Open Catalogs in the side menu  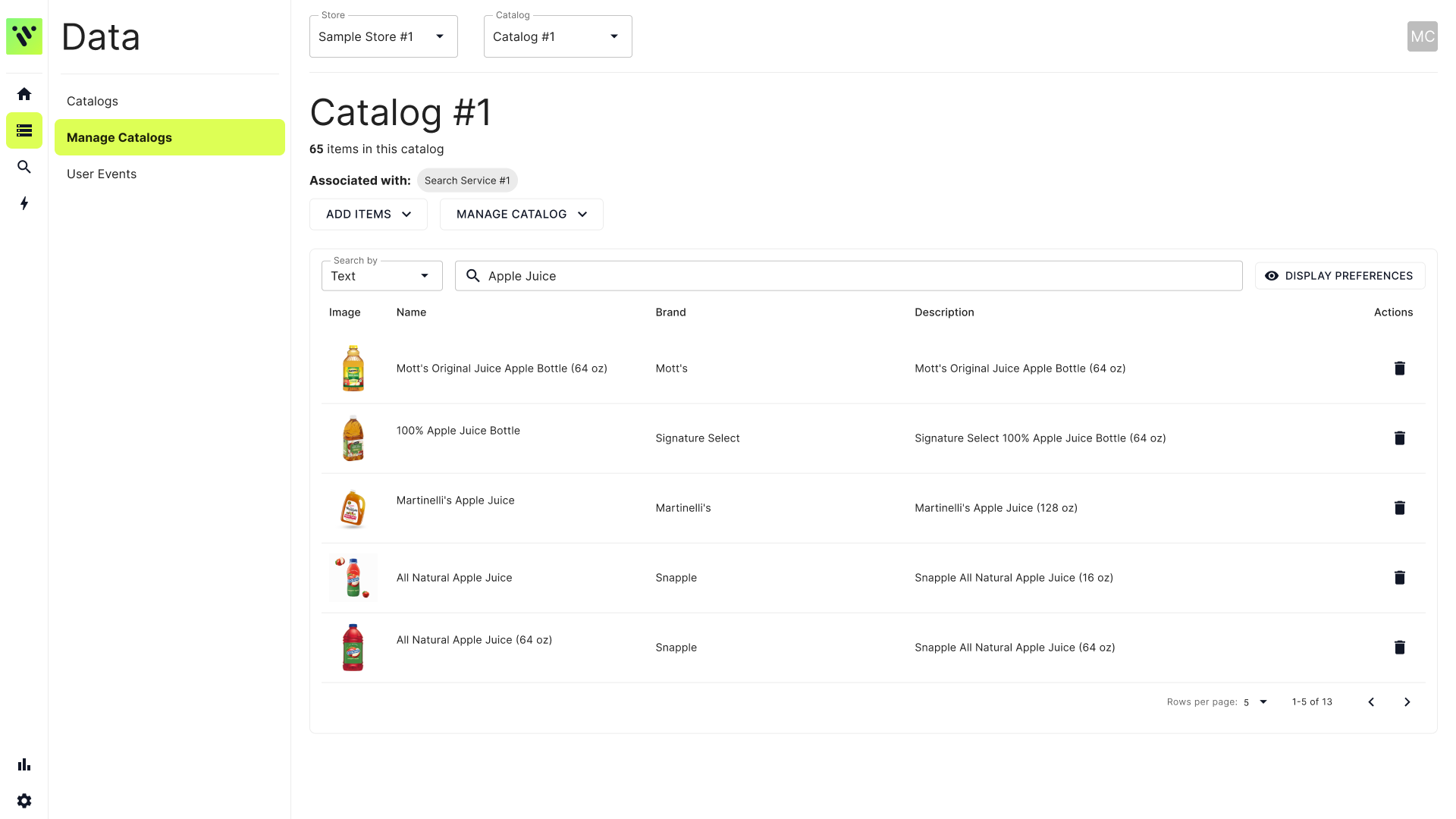point(170,101)
